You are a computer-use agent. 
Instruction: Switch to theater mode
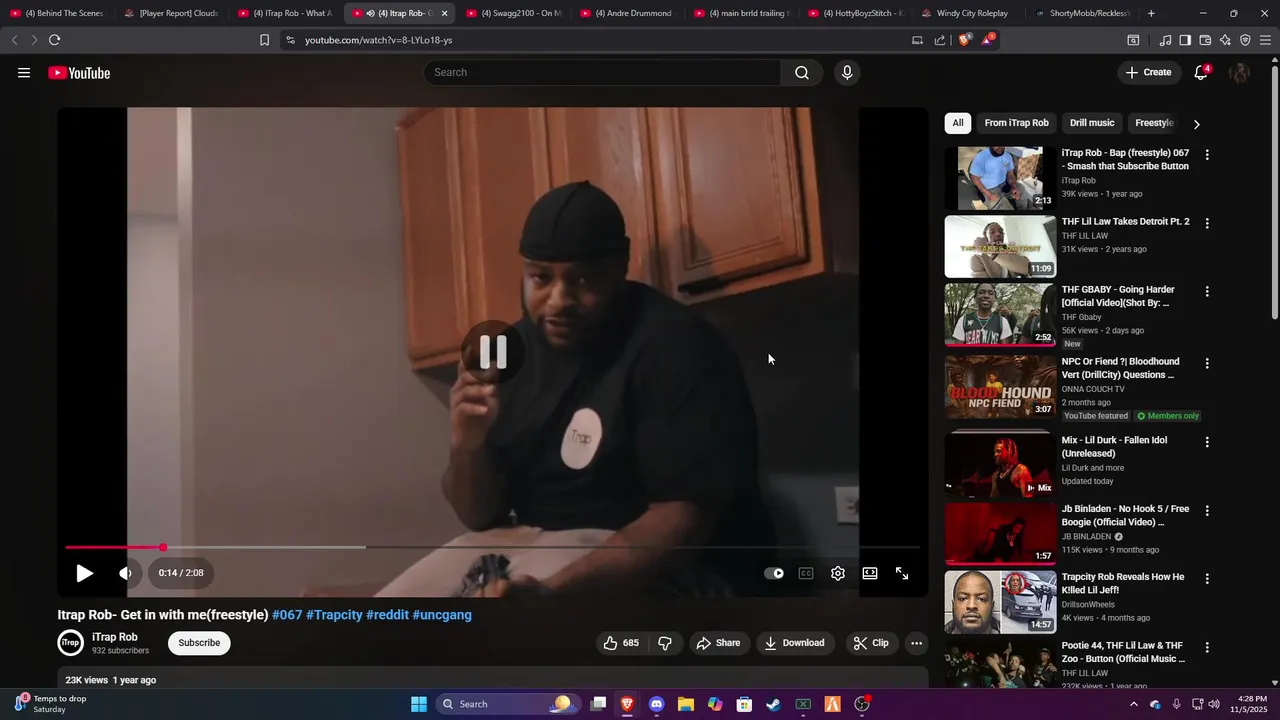click(x=870, y=573)
